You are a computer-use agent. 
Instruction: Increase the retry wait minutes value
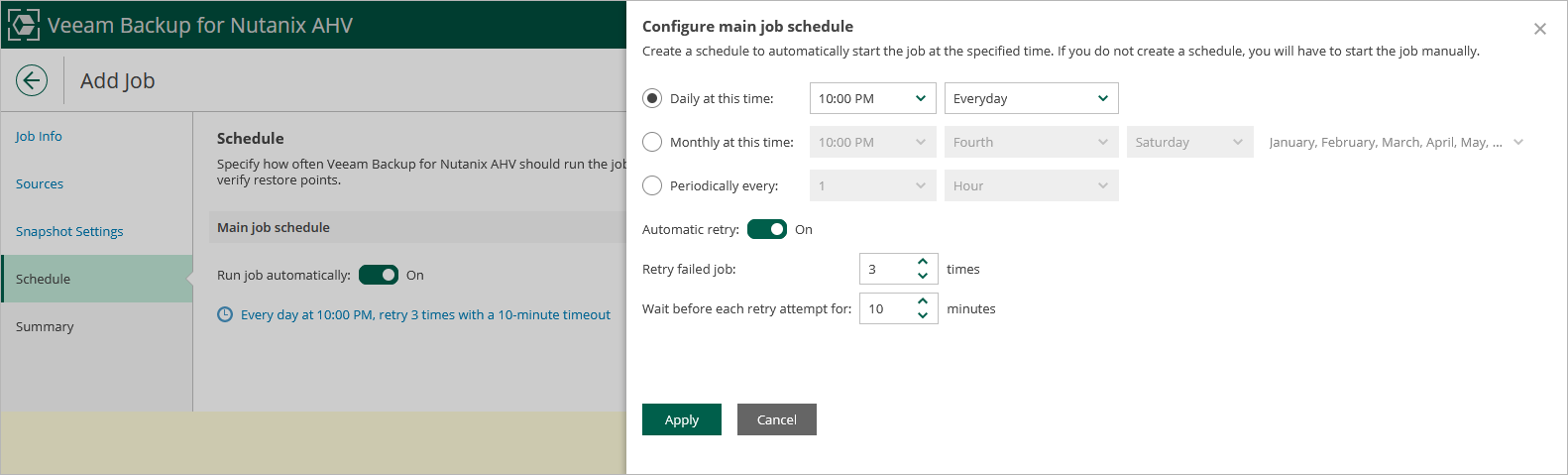click(923, 301)
